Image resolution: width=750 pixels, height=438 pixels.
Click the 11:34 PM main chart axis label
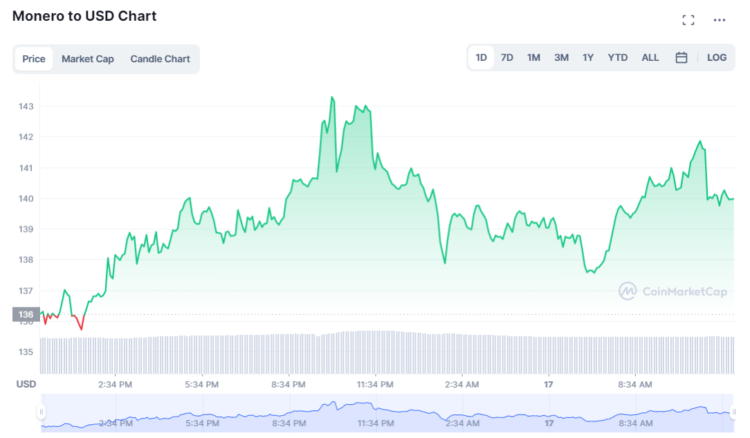point(375,384)
